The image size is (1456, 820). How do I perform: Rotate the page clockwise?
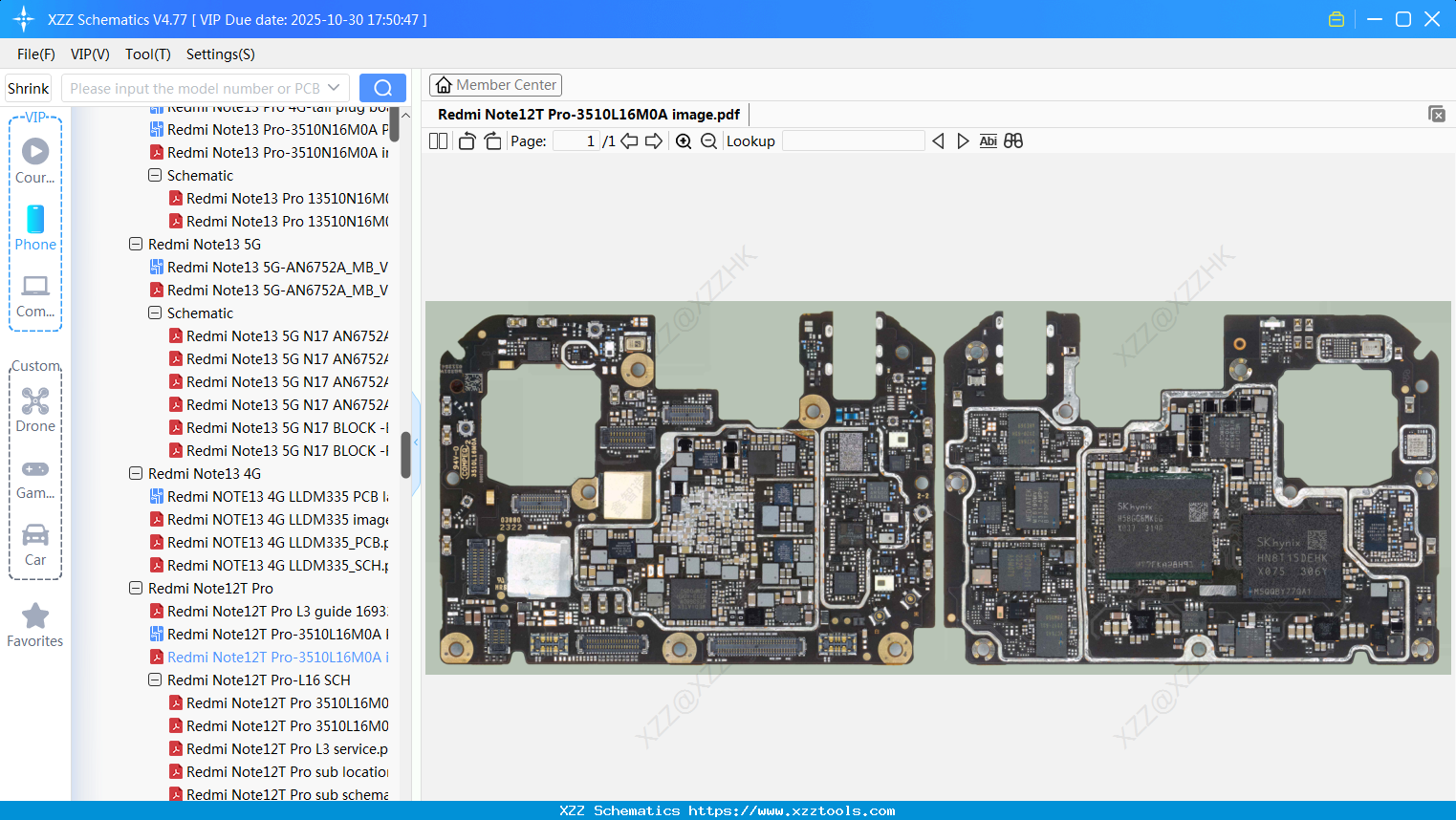[x=491, y=140]
